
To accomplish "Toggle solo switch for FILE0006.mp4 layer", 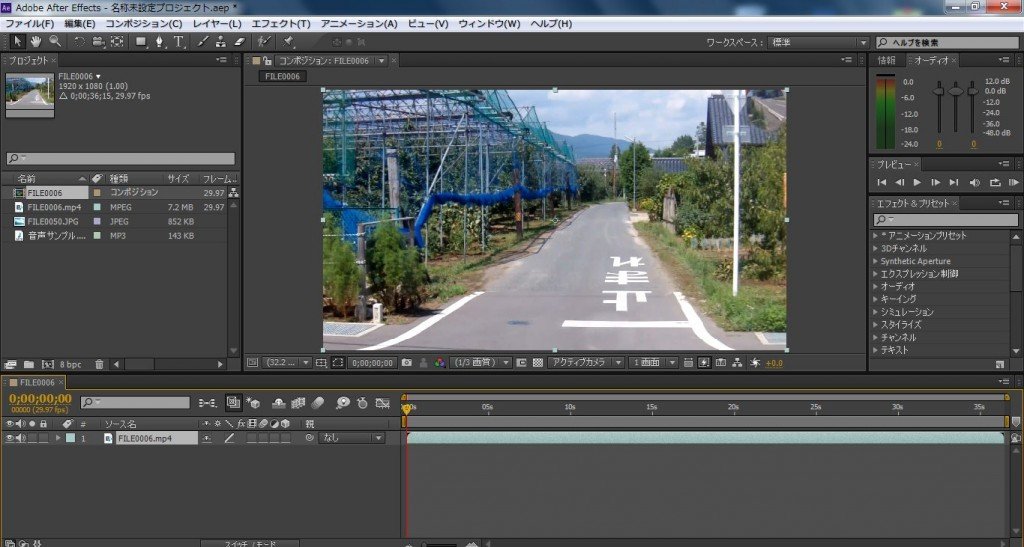I will tap(32, 439).
